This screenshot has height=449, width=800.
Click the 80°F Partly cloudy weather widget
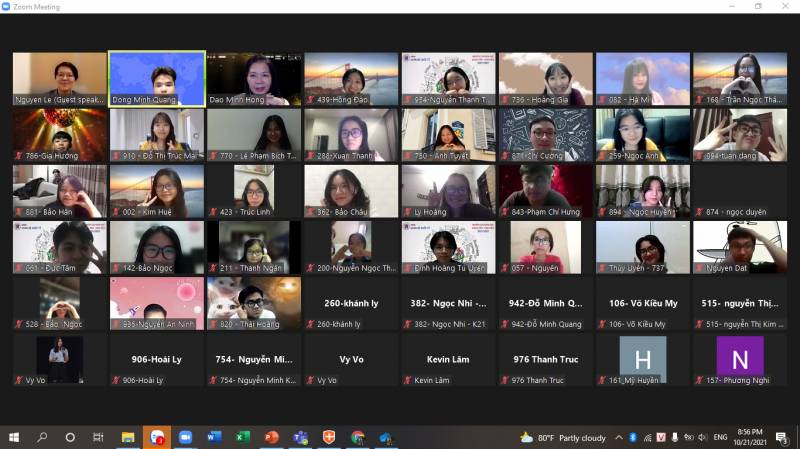563,437
